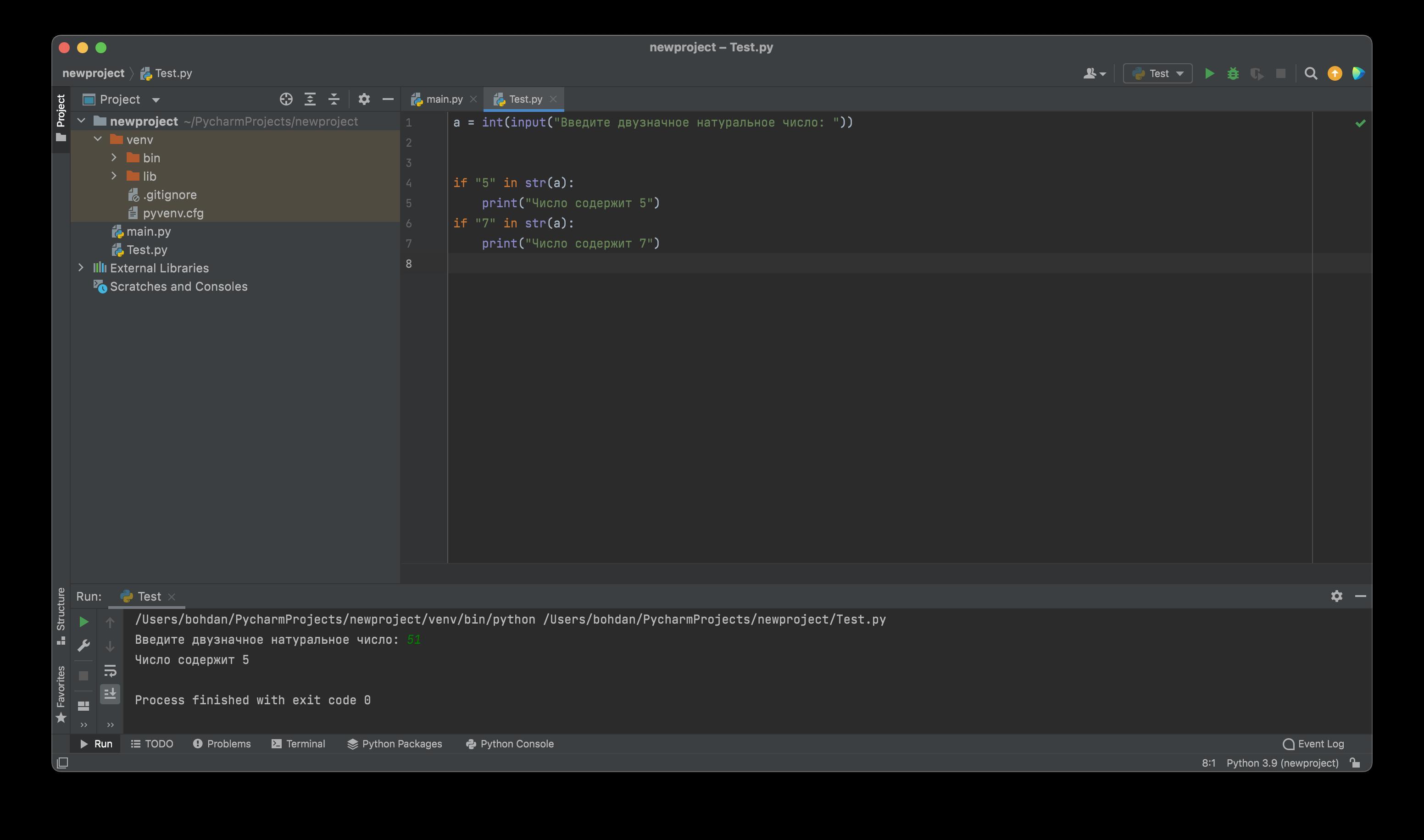Click Python 3.9 (newproject) interpreter selector
The width and height of the screenshot is (1424, 840).
[1282, 763]
